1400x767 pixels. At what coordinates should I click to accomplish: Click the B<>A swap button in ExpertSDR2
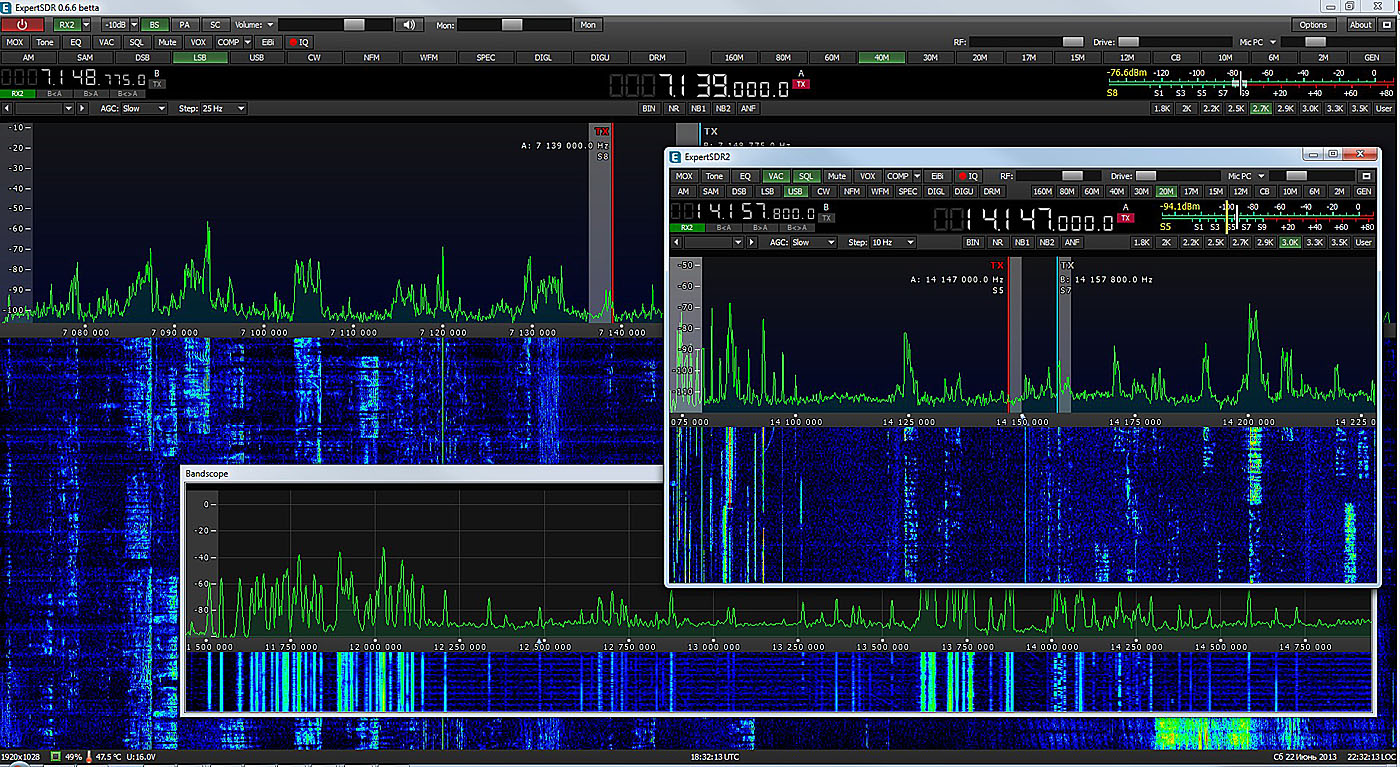(x=797, y=227)
